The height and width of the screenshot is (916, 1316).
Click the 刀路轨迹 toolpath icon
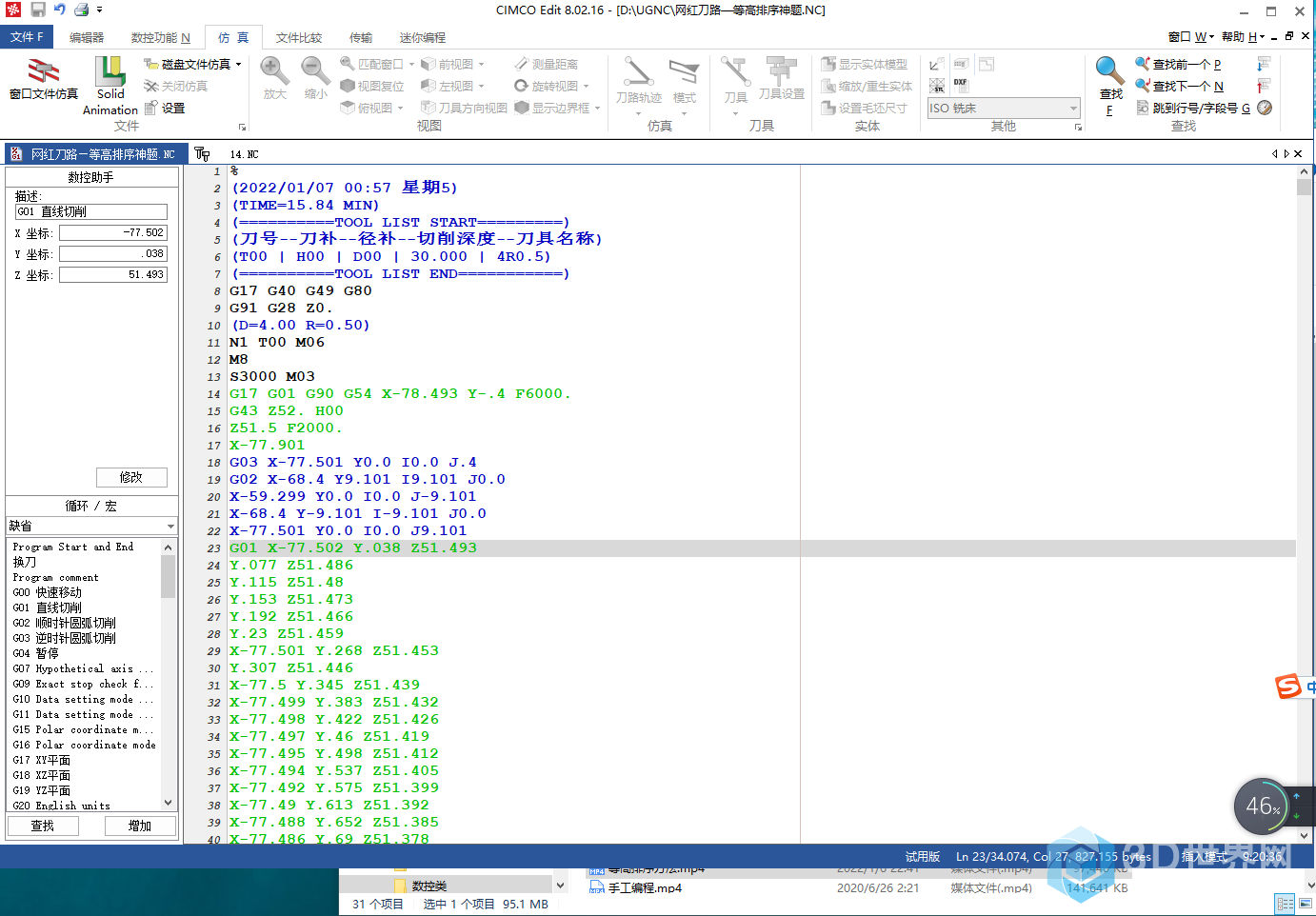(x=638, y=80)
